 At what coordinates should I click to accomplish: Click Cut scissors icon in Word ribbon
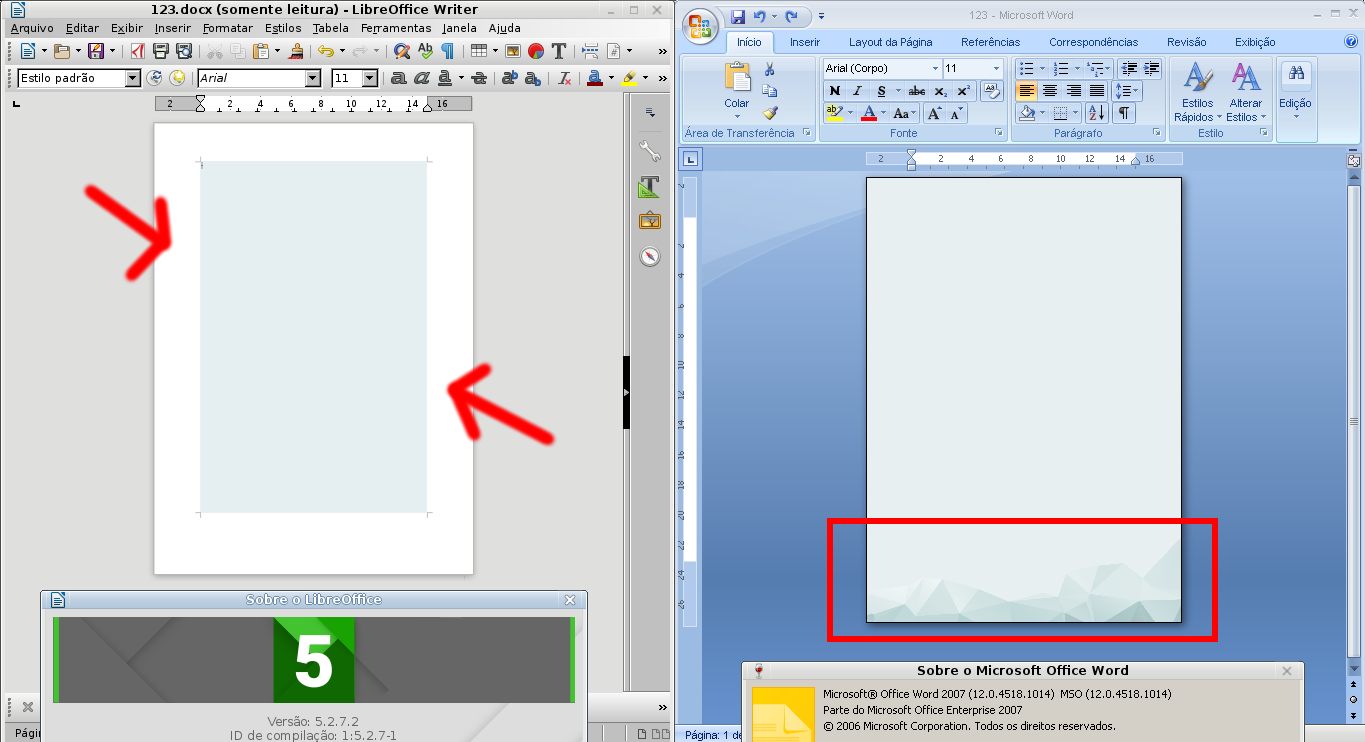tap(770, 69)
